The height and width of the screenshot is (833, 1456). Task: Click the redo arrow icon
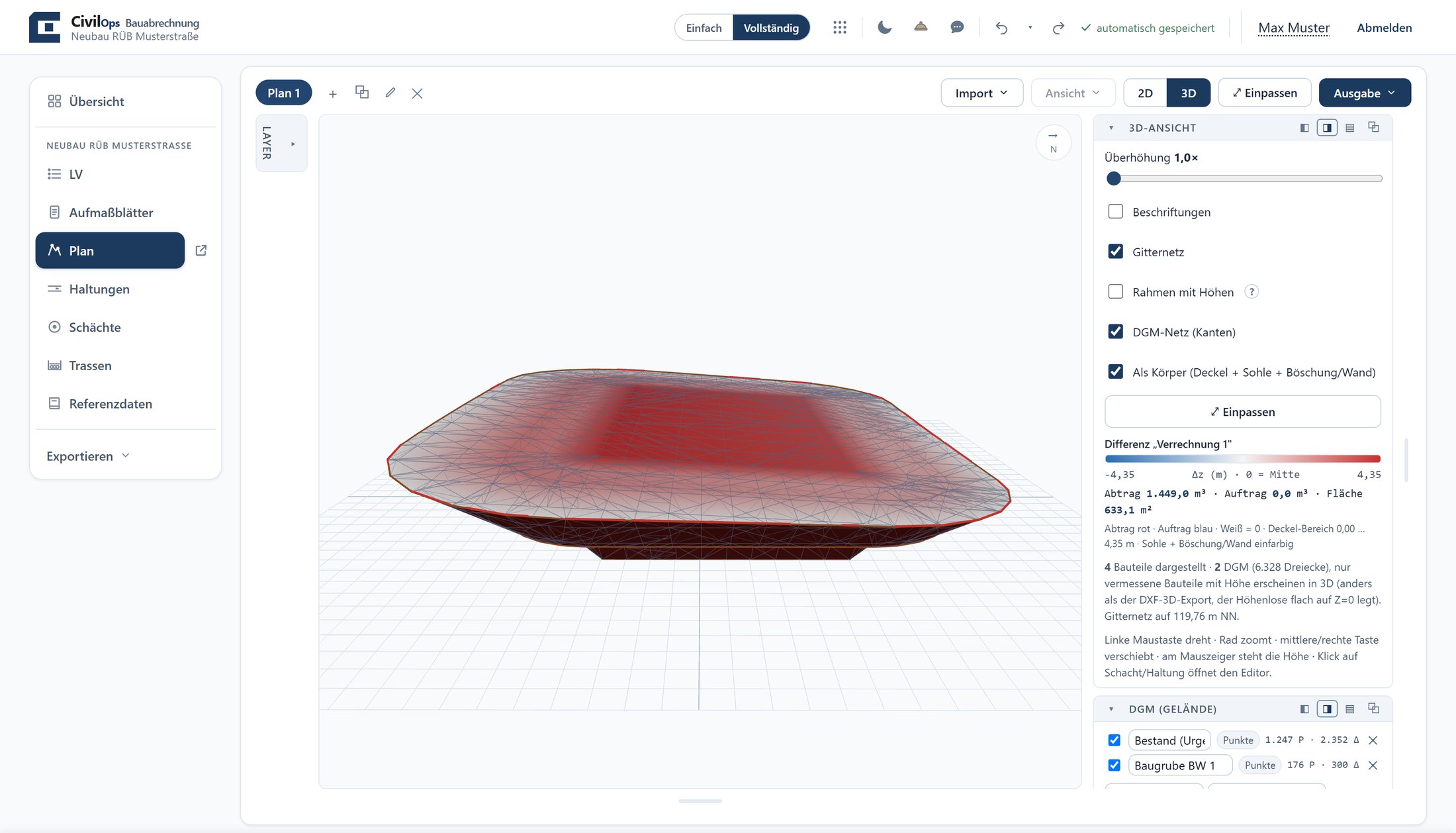(1058, 28)
